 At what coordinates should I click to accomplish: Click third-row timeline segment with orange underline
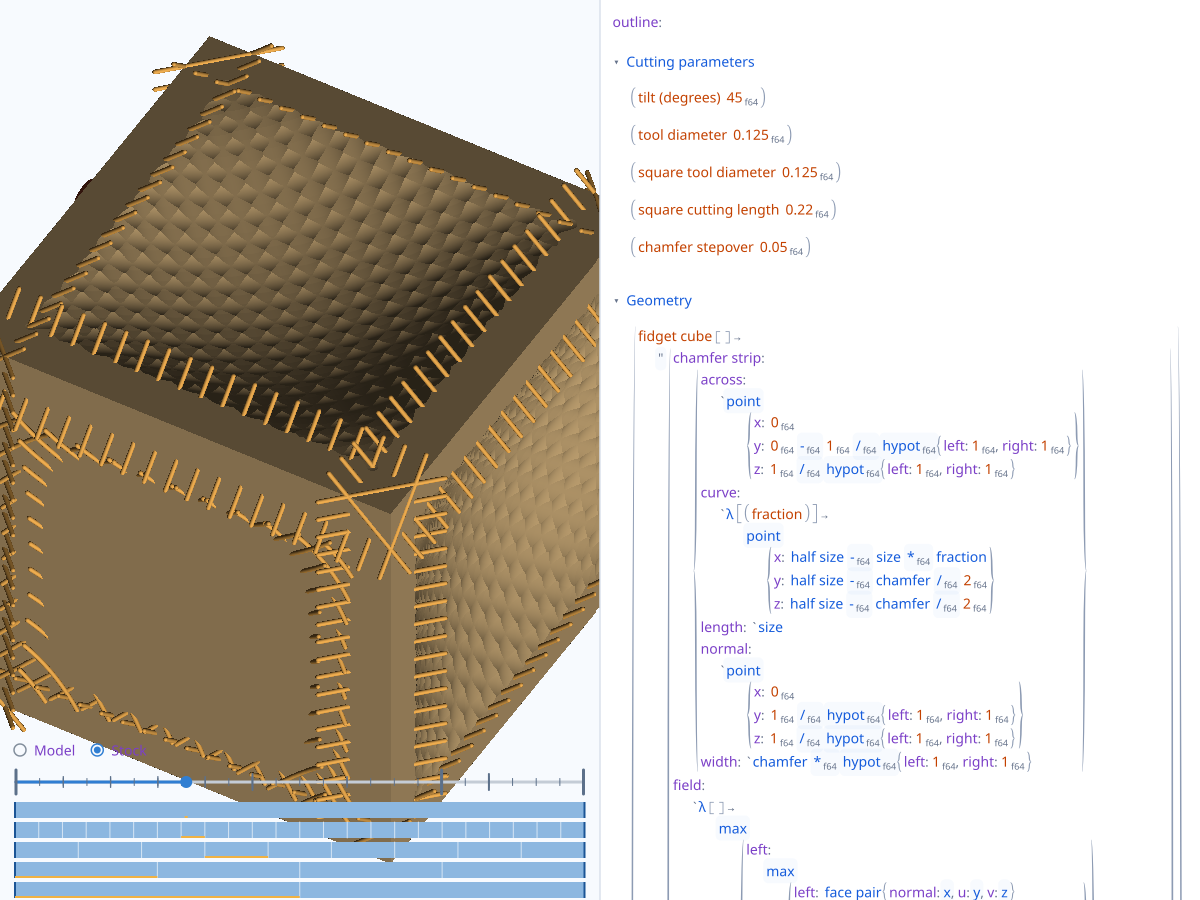(236, 850)
